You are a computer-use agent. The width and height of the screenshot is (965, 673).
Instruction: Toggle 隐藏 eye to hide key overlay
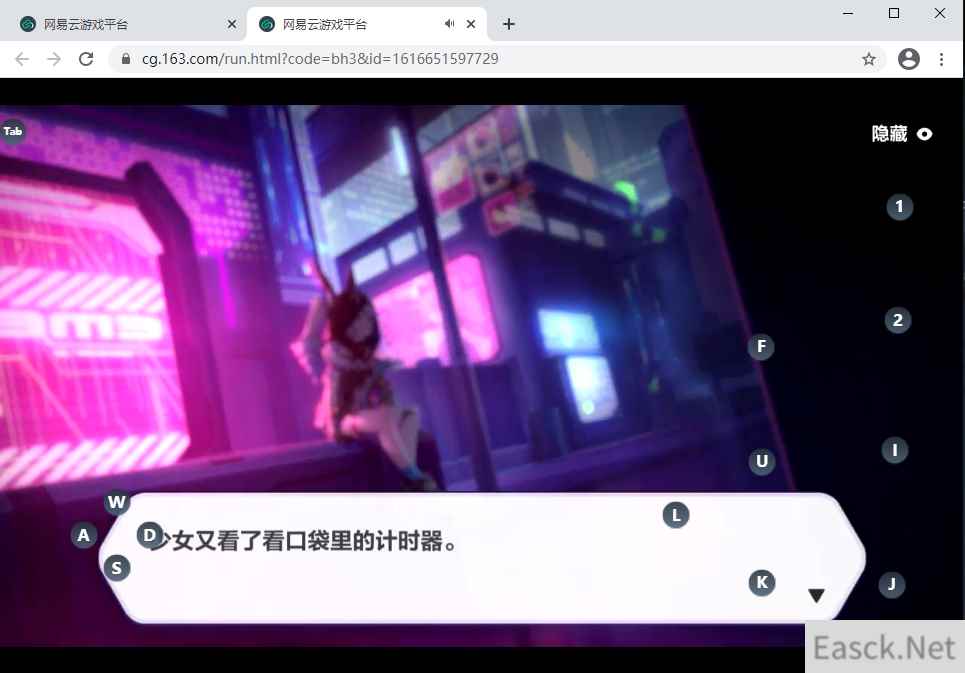click(924, 134)
